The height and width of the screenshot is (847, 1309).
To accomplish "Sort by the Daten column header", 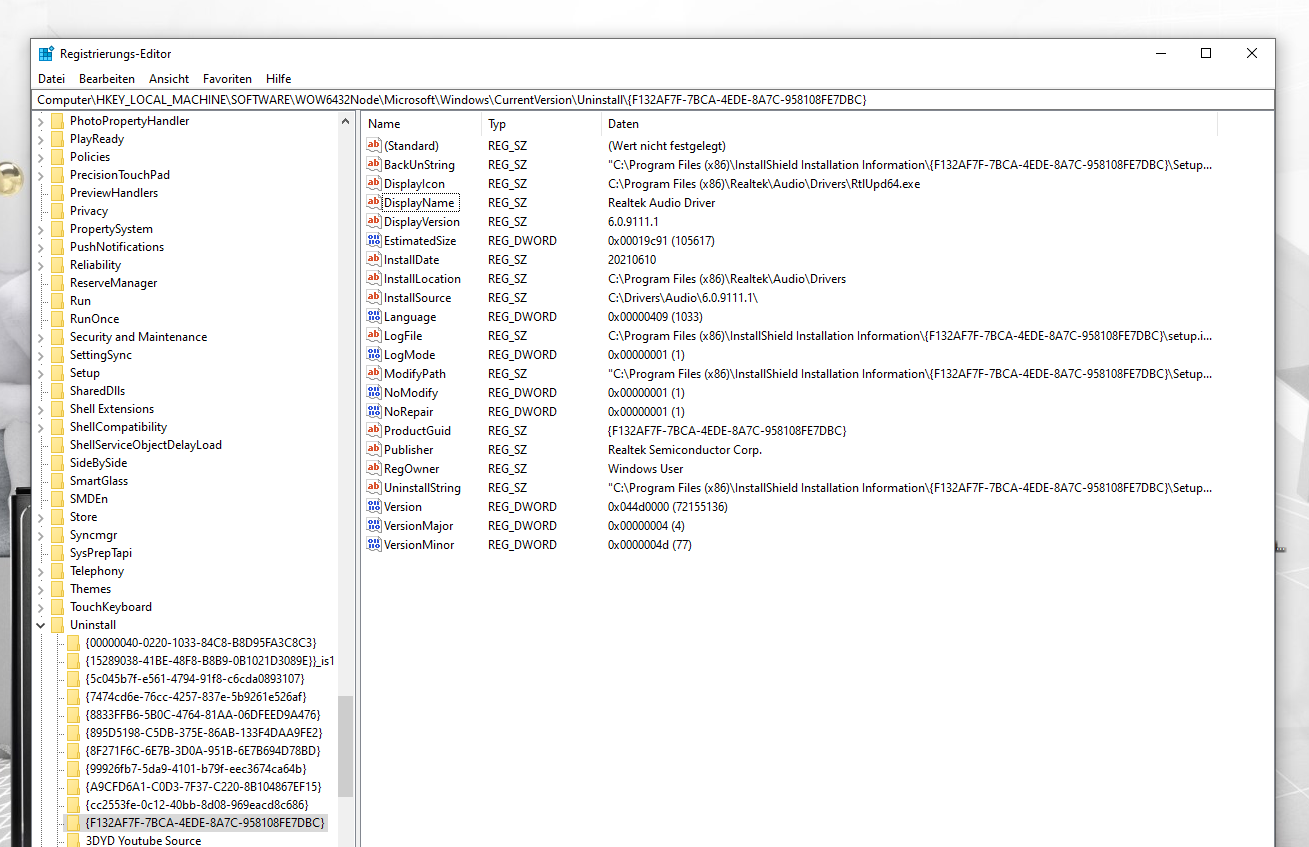I will (909, 124).
